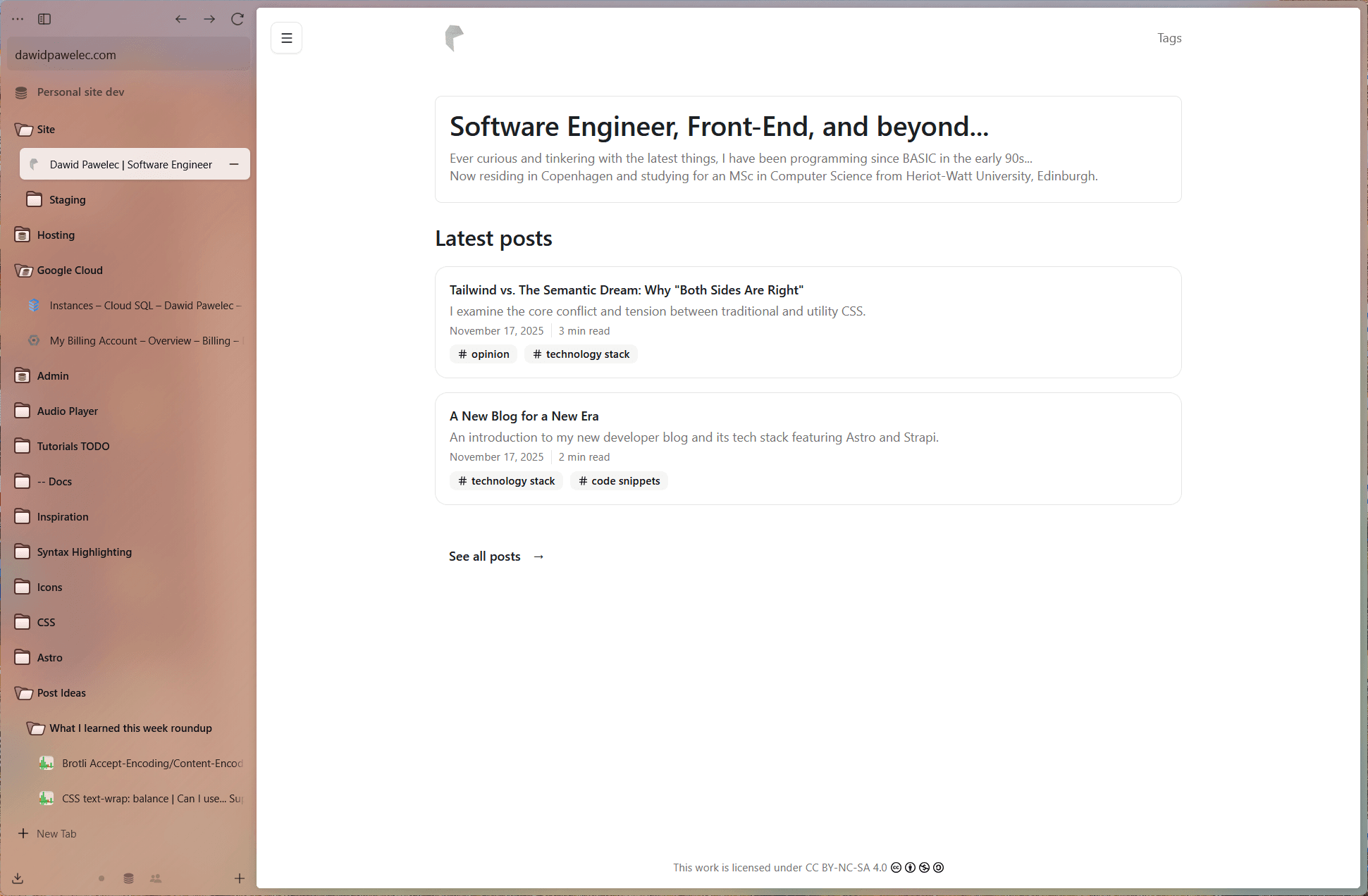Go forward using the navigation arrow

pos(209,19)
